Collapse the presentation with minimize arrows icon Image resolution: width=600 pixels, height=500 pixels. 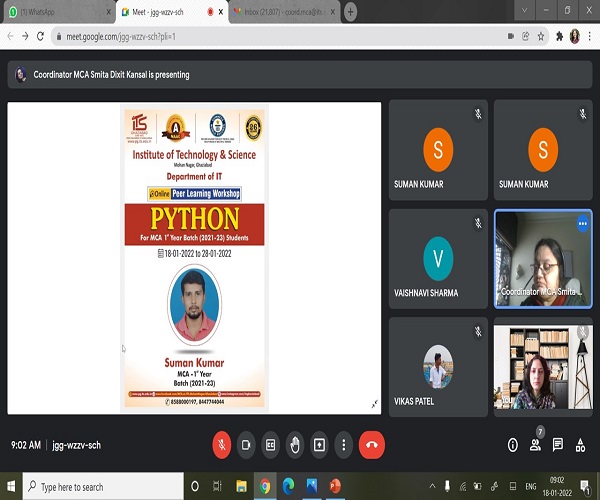tap(374, 404)
